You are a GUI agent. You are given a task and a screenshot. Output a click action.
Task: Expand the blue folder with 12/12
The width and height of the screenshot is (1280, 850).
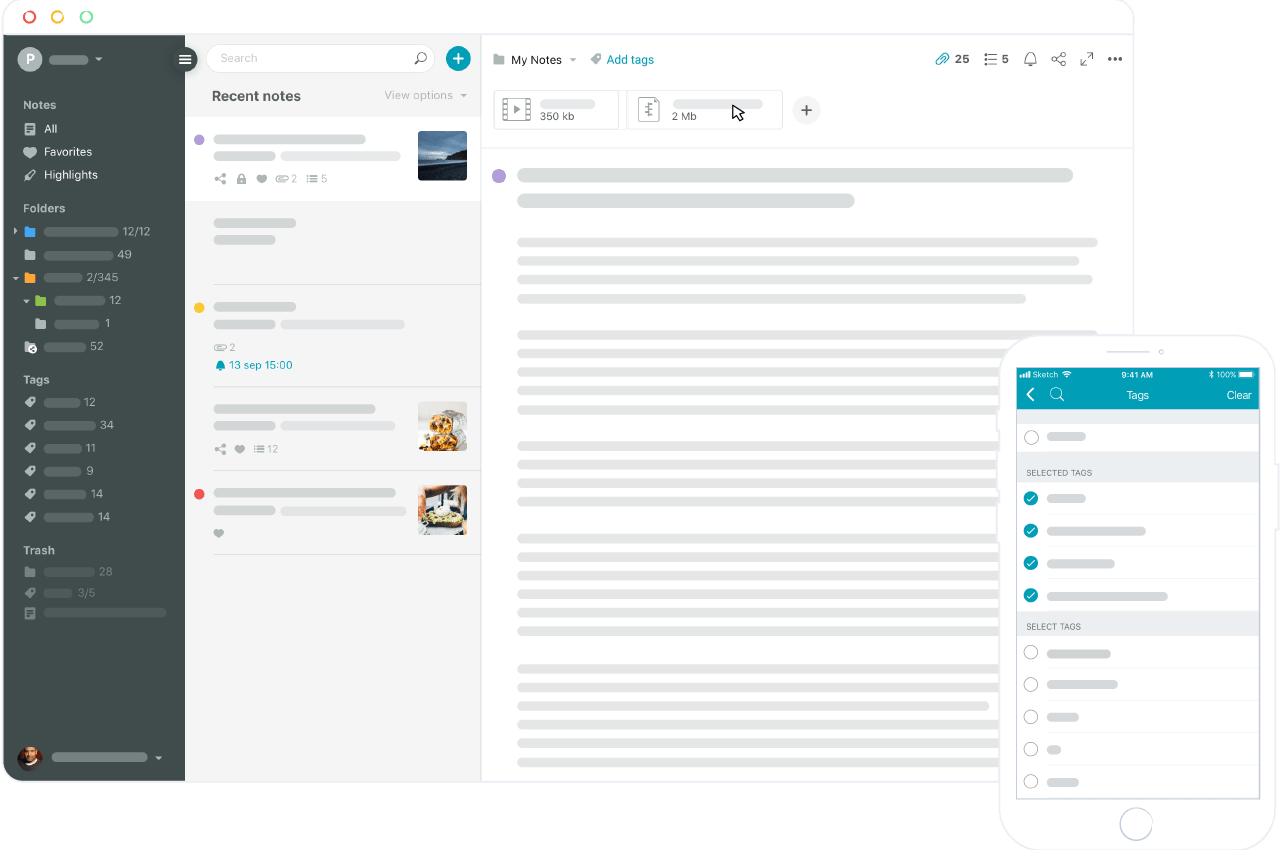pos(16,231)
